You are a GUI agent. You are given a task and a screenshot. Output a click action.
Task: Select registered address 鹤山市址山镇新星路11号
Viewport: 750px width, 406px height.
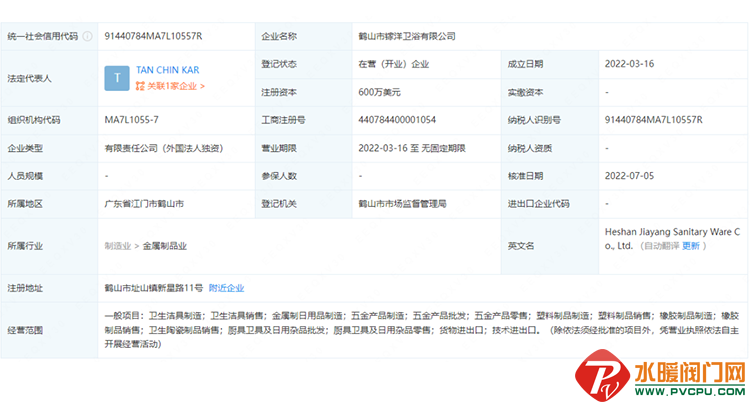tap(154, 288)
